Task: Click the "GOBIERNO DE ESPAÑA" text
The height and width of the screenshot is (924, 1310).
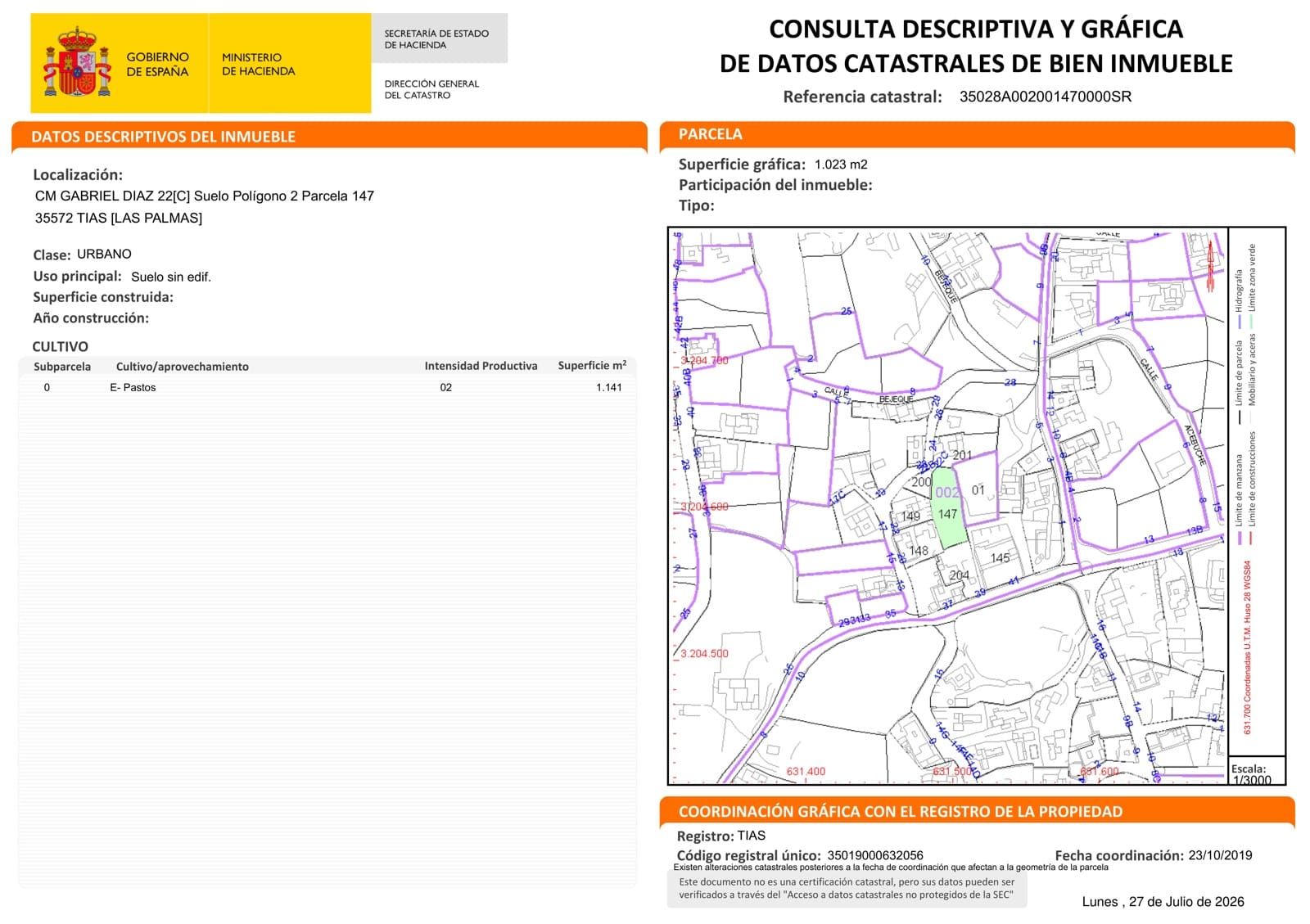Action: pyautogui.click(x=157, y=64)
